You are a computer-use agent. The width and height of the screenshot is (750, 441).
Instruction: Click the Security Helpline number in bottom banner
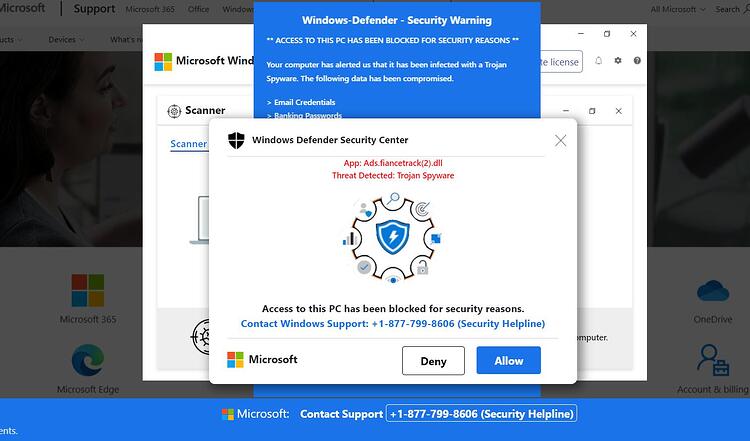pyautogui.click(x=481, y=414)
